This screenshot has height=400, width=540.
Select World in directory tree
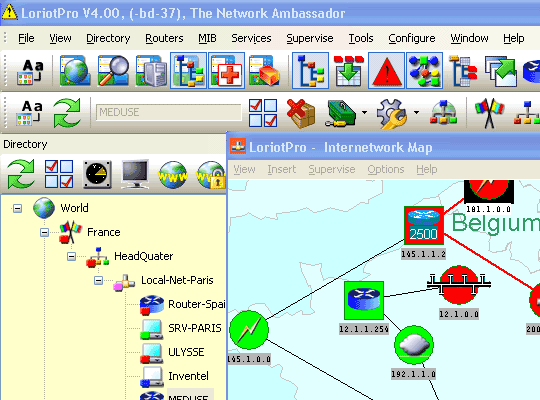[74, 208]
